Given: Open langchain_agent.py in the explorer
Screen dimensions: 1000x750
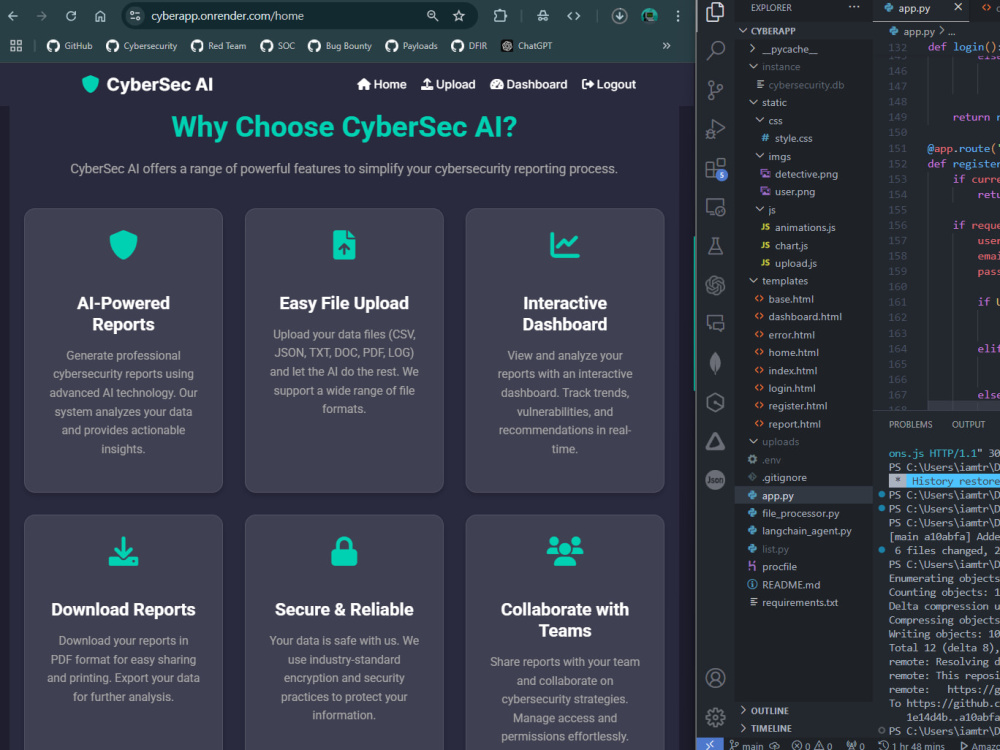Looking at the screenshot, I should (x=804, y=531).
